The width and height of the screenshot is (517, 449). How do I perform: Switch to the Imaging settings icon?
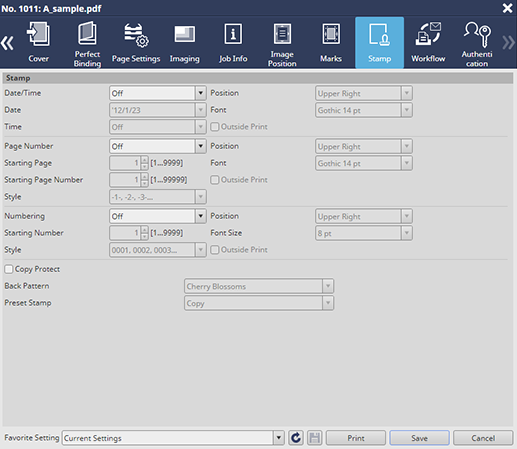(x=185, y=43)
